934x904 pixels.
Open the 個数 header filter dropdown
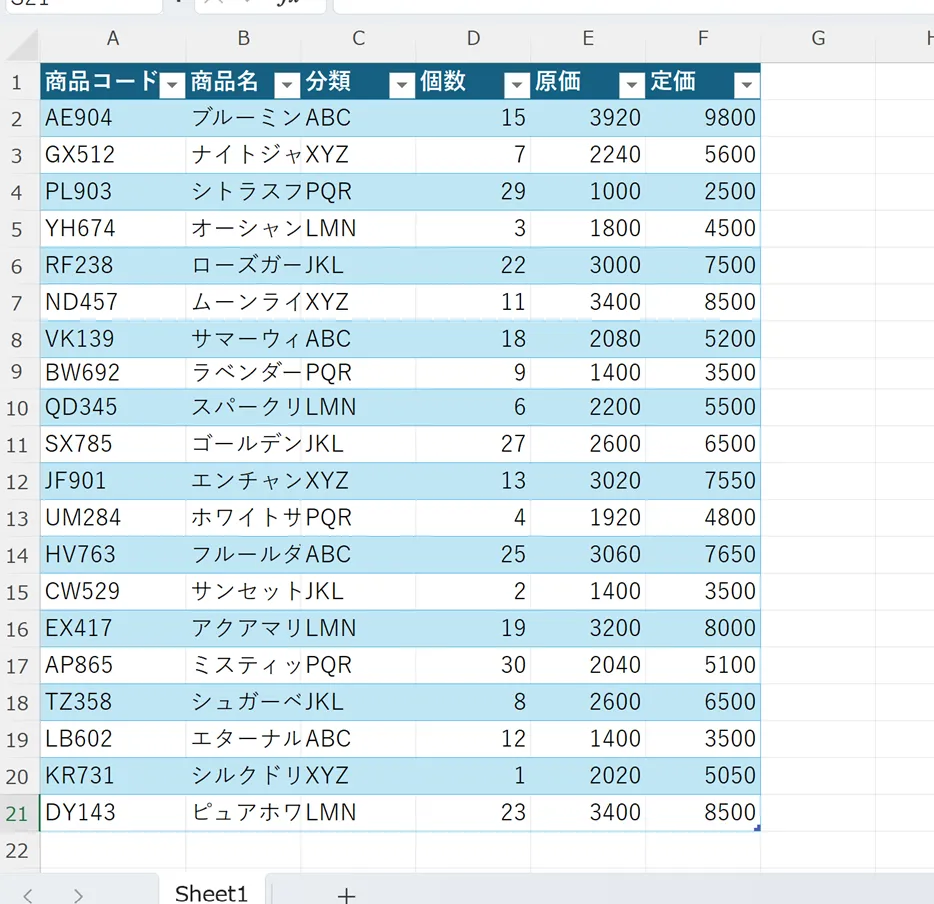(516, 84)
